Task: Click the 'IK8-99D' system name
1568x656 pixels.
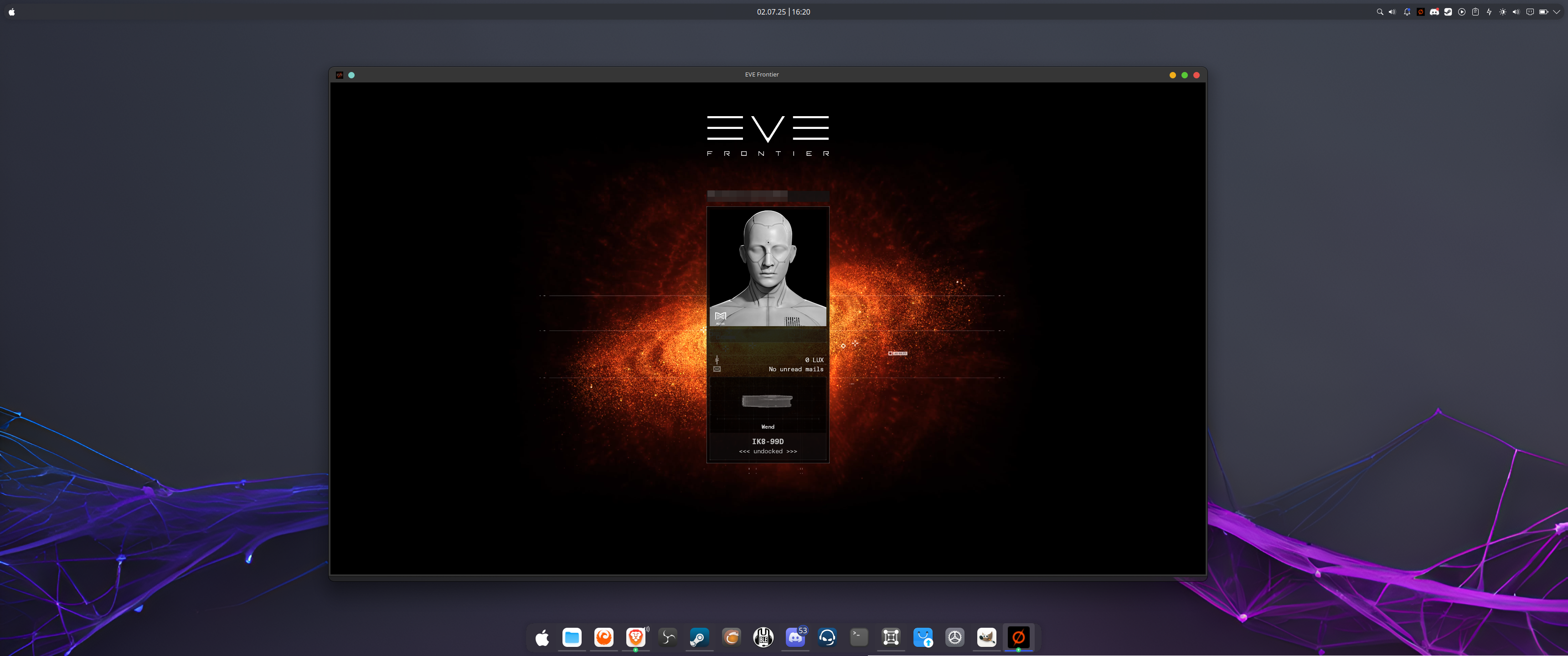Action: 768,441
